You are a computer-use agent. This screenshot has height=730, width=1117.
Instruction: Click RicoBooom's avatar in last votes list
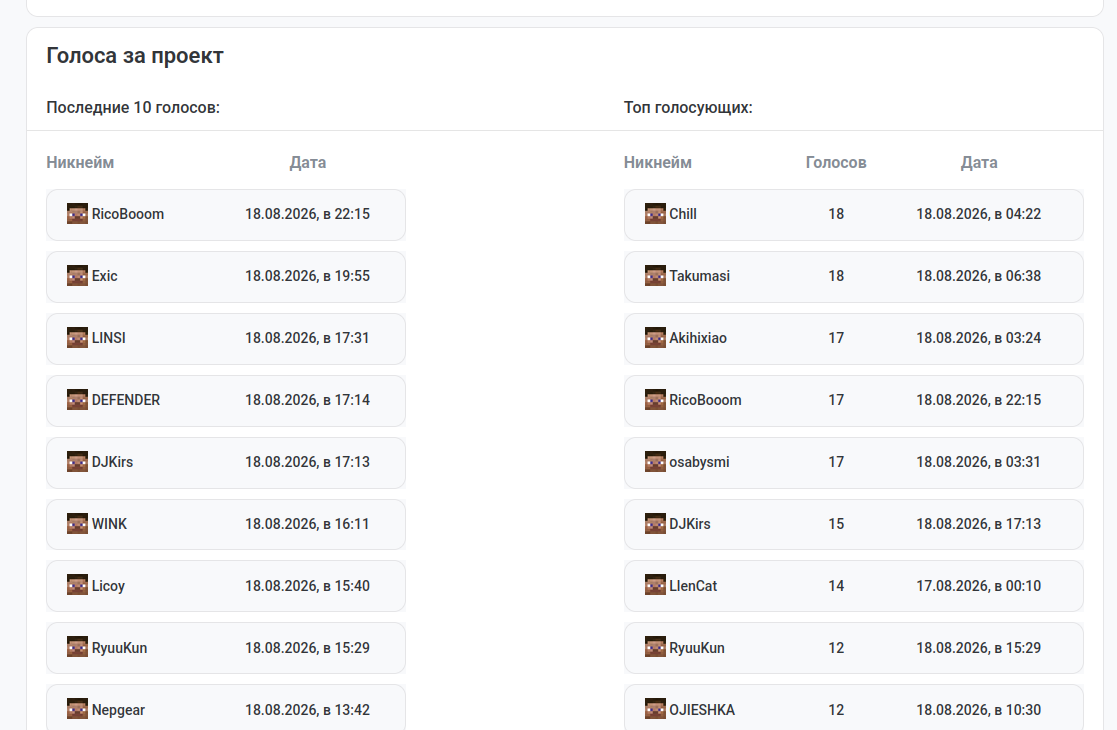(77, 214)
